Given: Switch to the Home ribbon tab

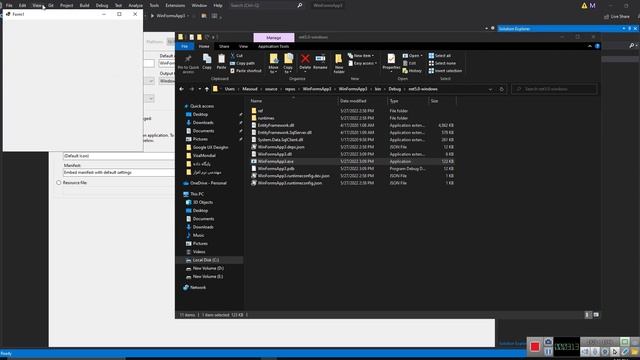Looking at the screenshot, I should click(x=204, y=47).
